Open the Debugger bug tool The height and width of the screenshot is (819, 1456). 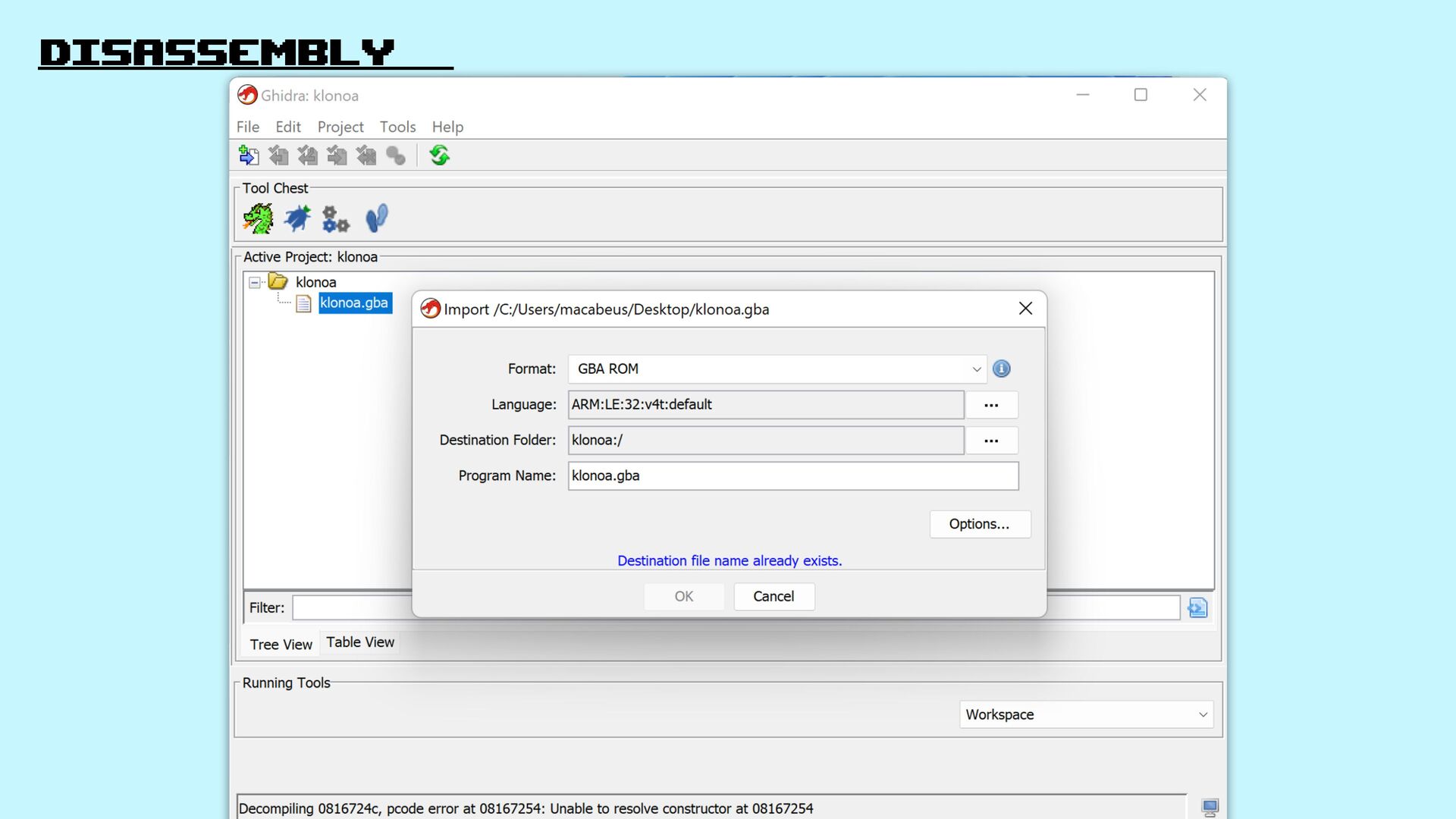(x=297, y=218)
